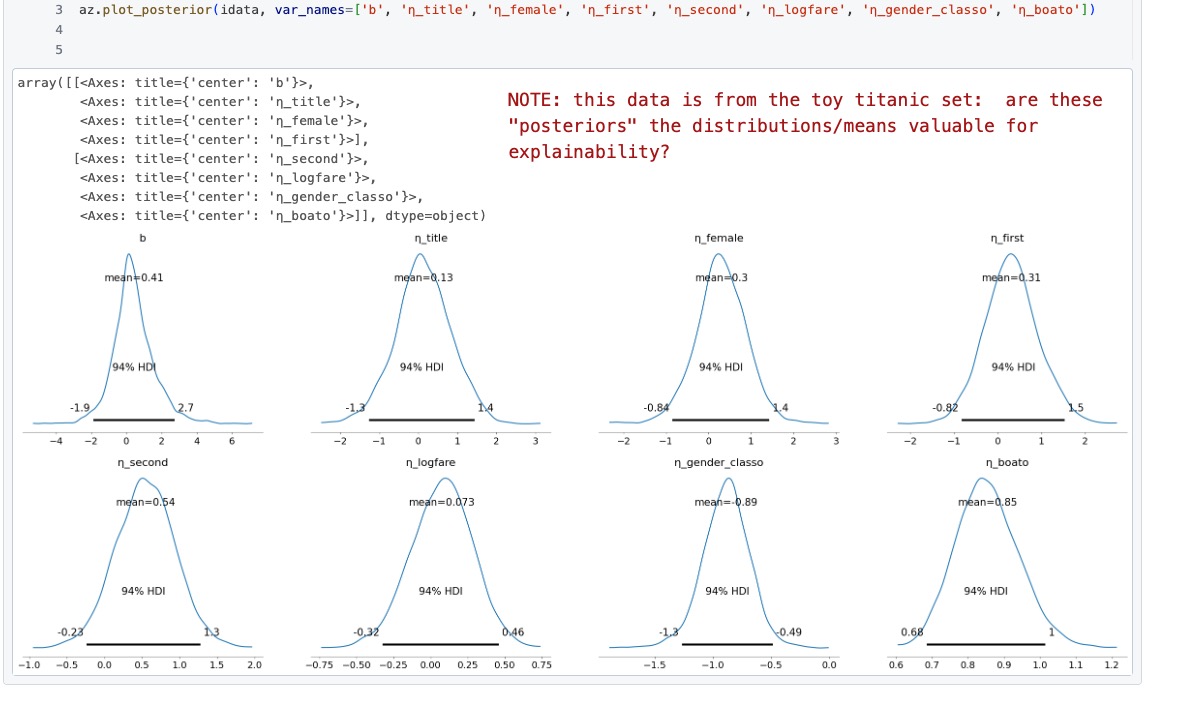This screenshot has height=705, width=1199.
Task: Click the HDI upper bound '1.3' in the η_second plot
Action: pyautogui.click(x=212, y=632)
